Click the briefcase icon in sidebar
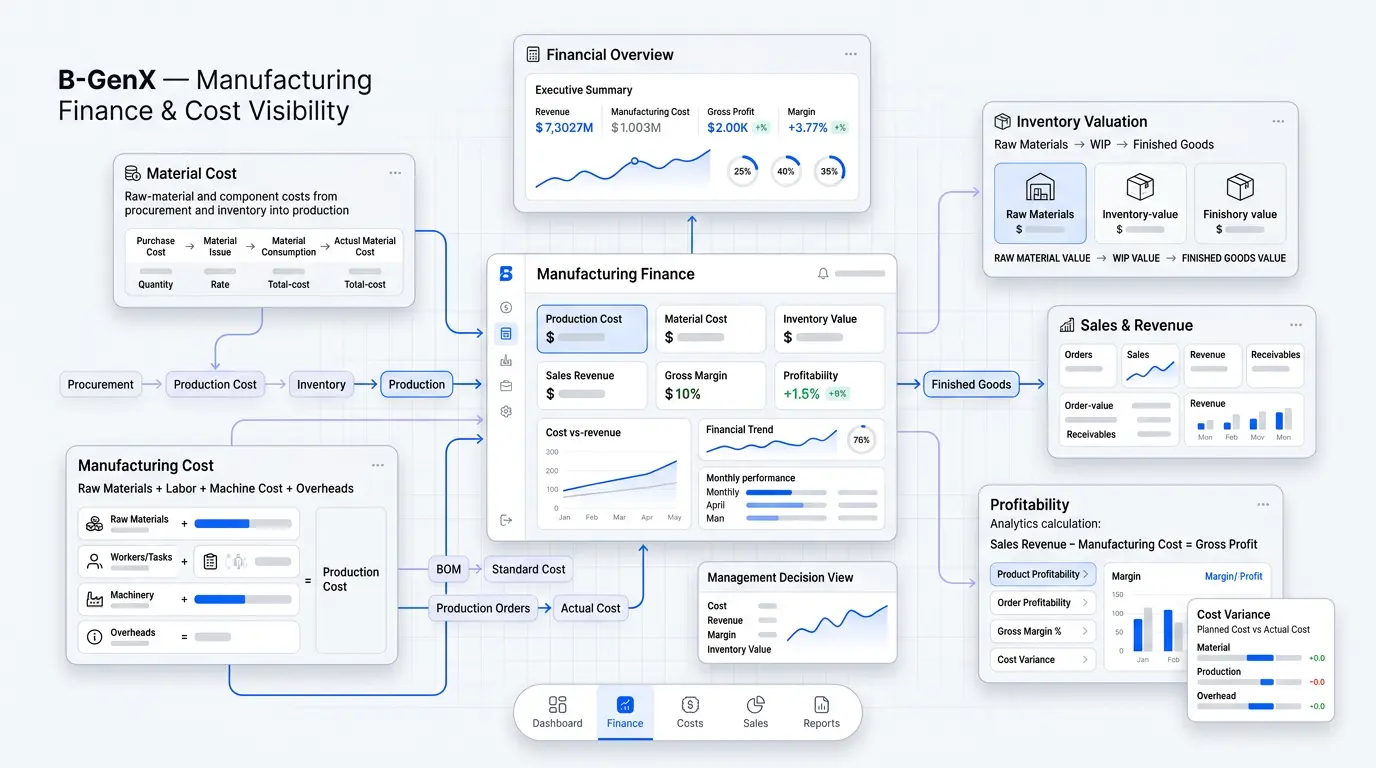 pos(506,385)
